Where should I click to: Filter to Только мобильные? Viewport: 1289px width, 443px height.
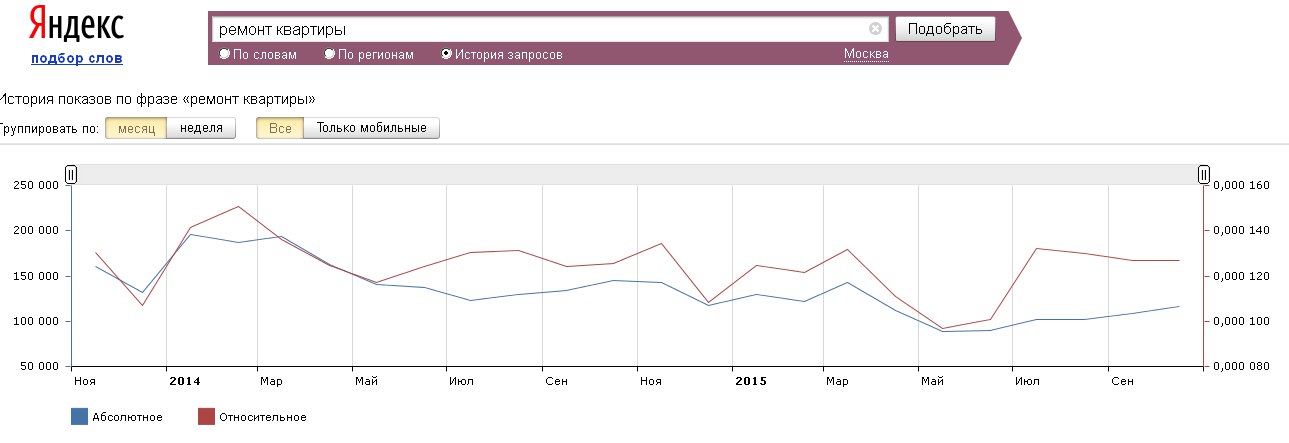(371, 128)
